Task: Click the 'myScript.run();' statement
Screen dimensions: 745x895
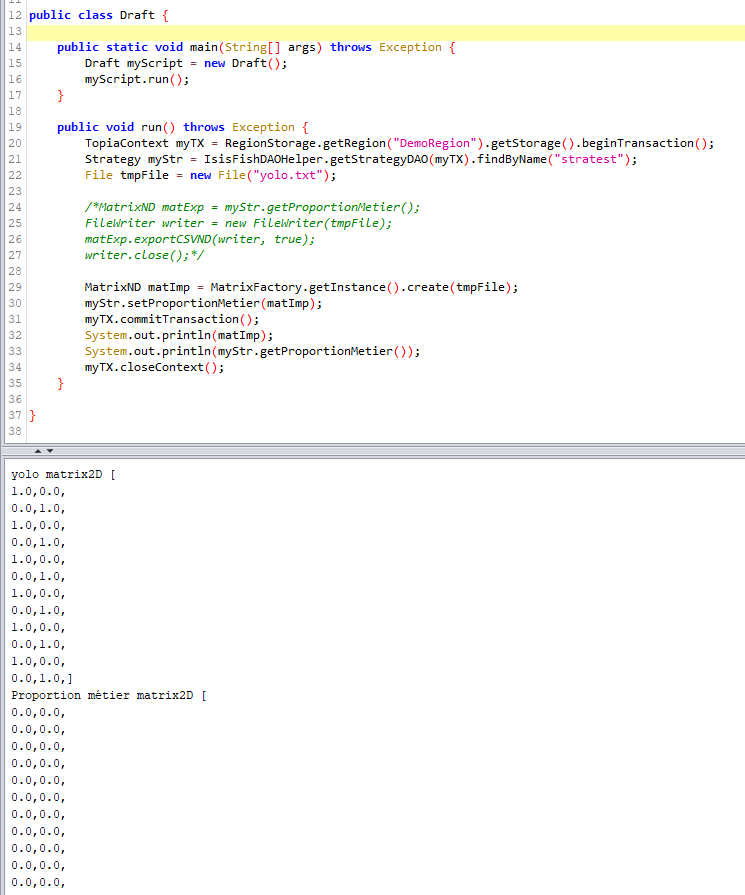Action: point(137,79)
